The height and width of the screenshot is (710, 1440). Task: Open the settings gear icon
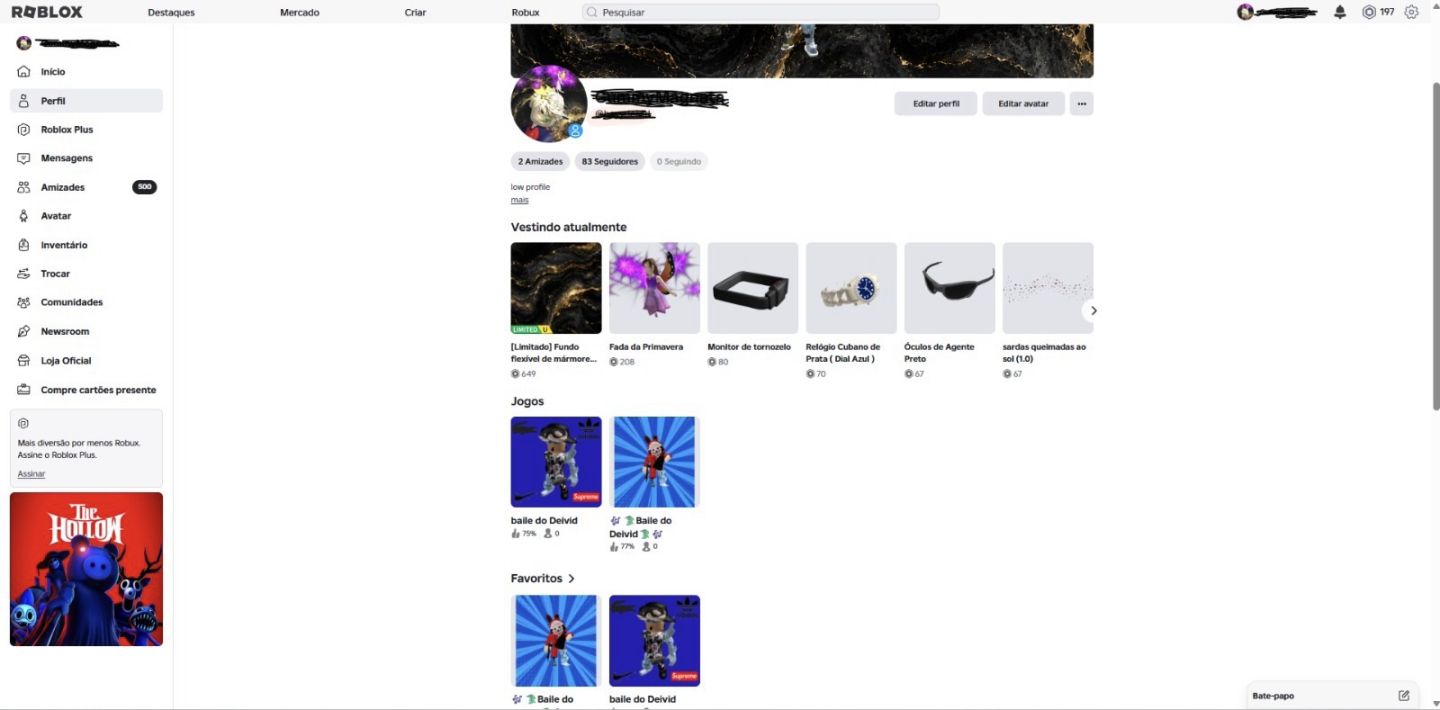1411,12
